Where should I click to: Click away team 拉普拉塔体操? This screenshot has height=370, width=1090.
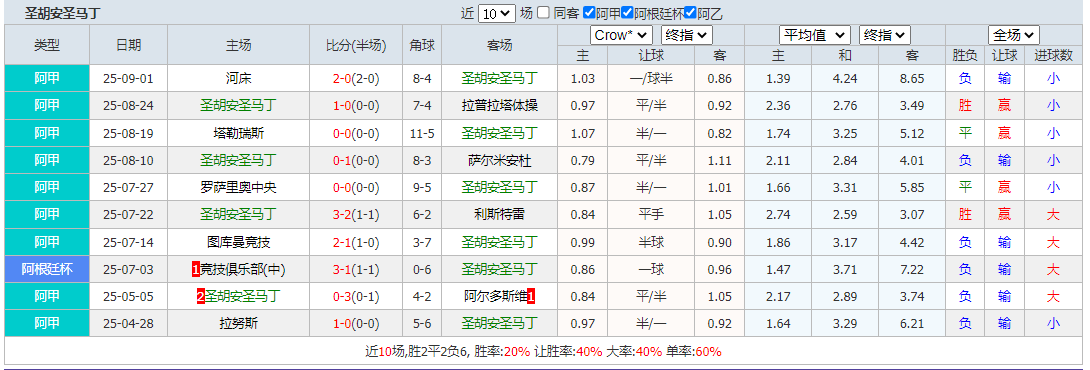499,106
